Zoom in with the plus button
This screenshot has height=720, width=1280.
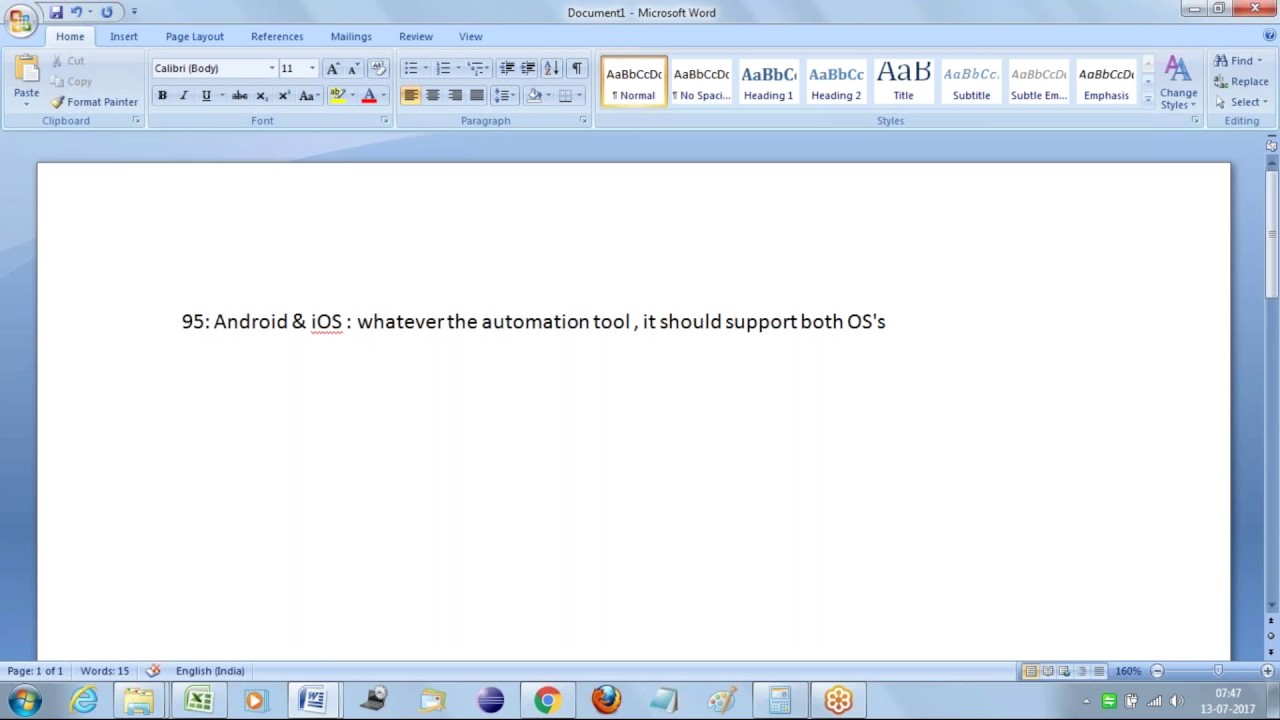(1267, 671)
